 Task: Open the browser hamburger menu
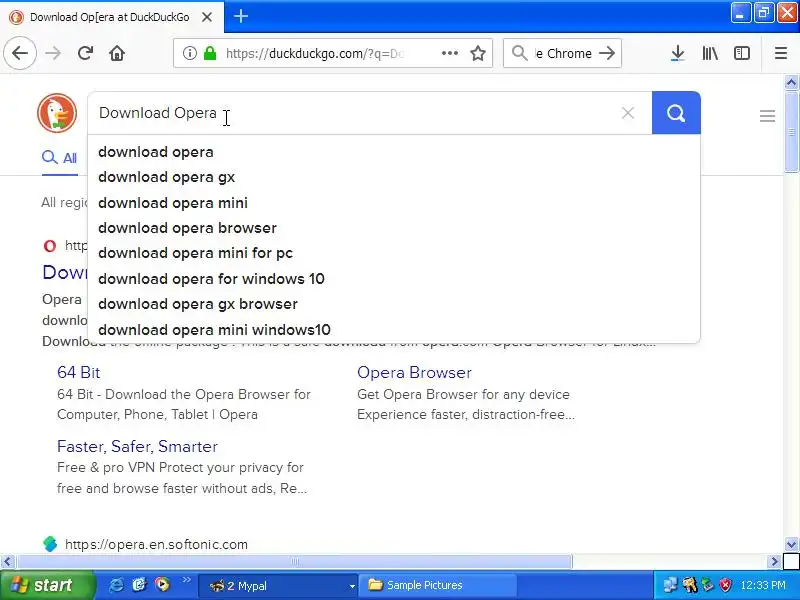(781, 53)
